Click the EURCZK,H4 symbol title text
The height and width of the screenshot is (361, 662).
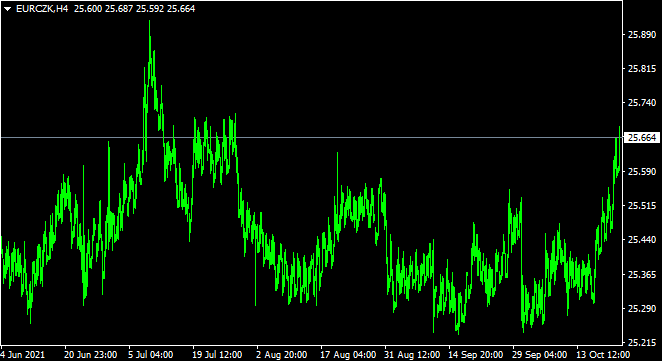42,9
